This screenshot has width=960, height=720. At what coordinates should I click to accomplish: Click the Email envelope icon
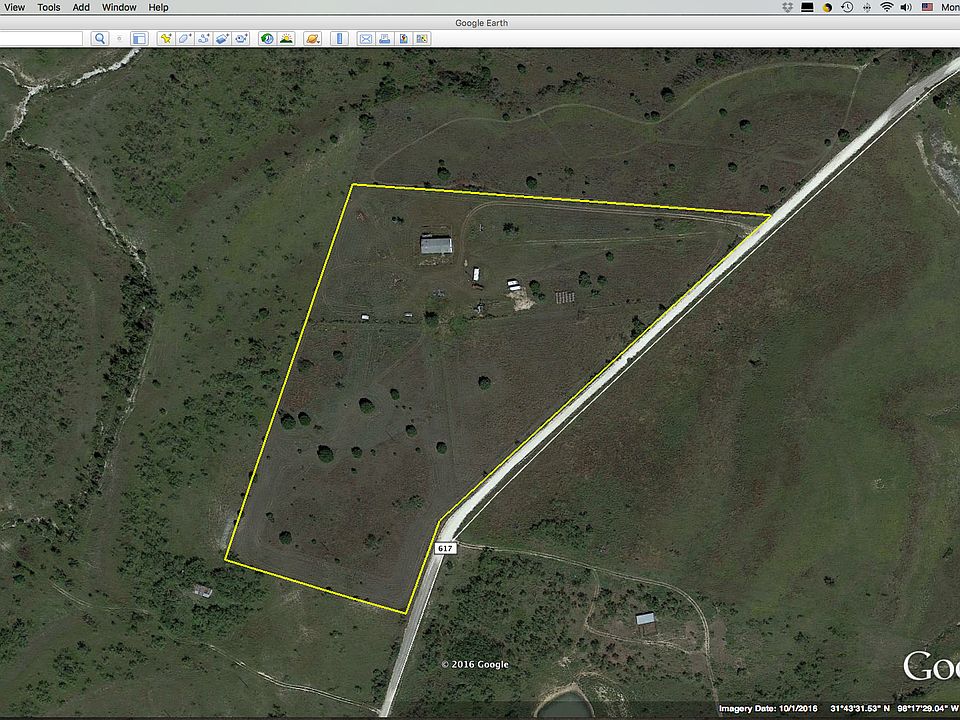pyautogui.click(x=366, y=39)
